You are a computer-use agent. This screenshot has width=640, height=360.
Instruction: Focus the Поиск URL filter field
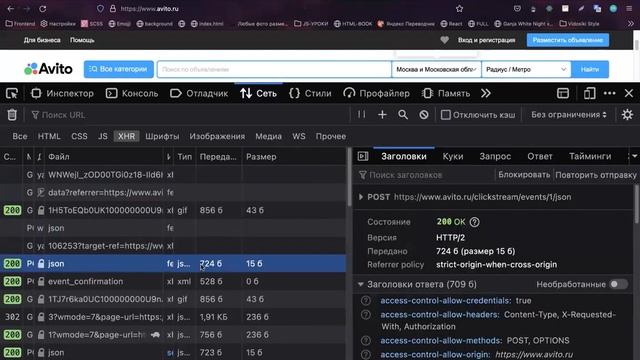[188, 115]
